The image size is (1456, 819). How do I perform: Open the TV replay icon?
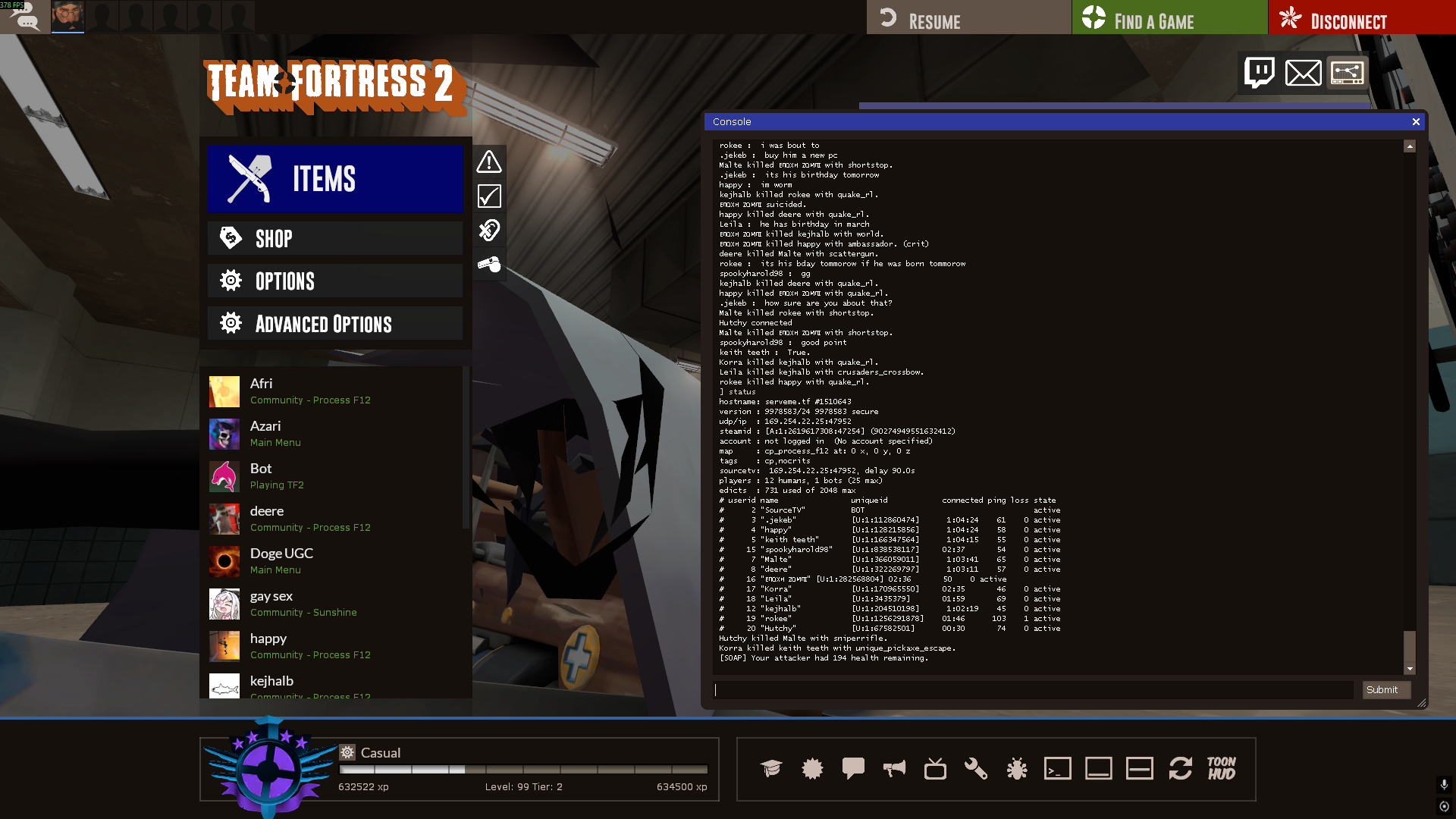935,768
